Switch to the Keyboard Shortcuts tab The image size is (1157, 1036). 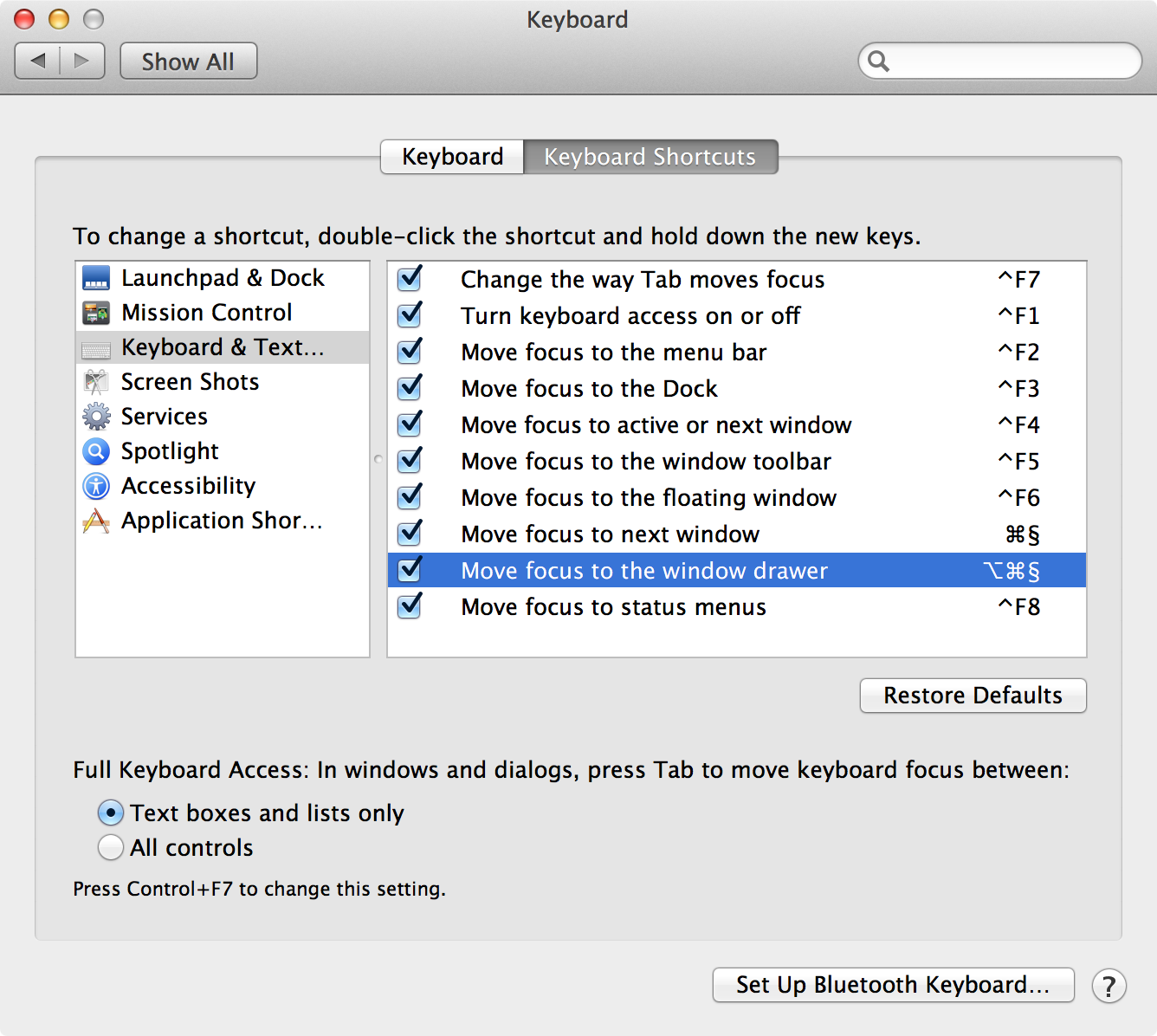tap(650, 157)
